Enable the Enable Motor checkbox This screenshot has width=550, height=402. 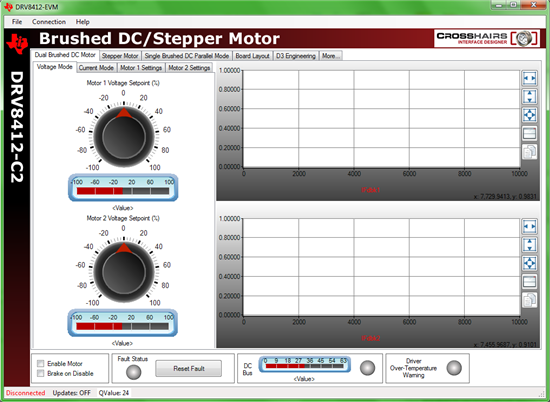coord(41,363)
